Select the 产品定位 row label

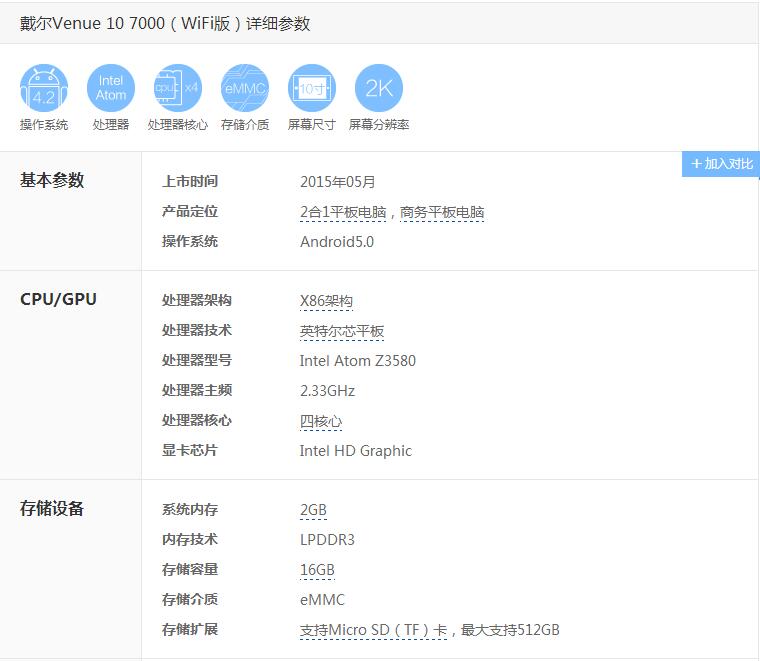coord(190,211)
